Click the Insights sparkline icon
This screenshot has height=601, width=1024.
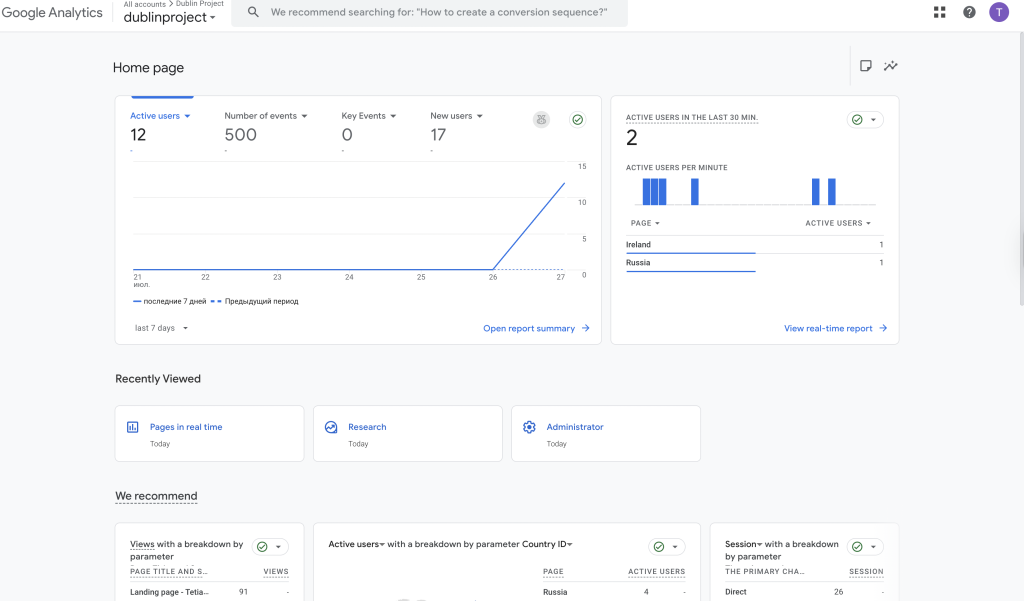pyautogui.click(x=890, y=66)
